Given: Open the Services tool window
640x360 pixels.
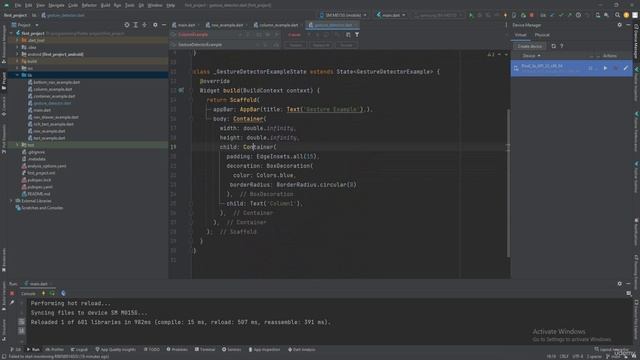Looking at the screenshot, I should 231,350.
